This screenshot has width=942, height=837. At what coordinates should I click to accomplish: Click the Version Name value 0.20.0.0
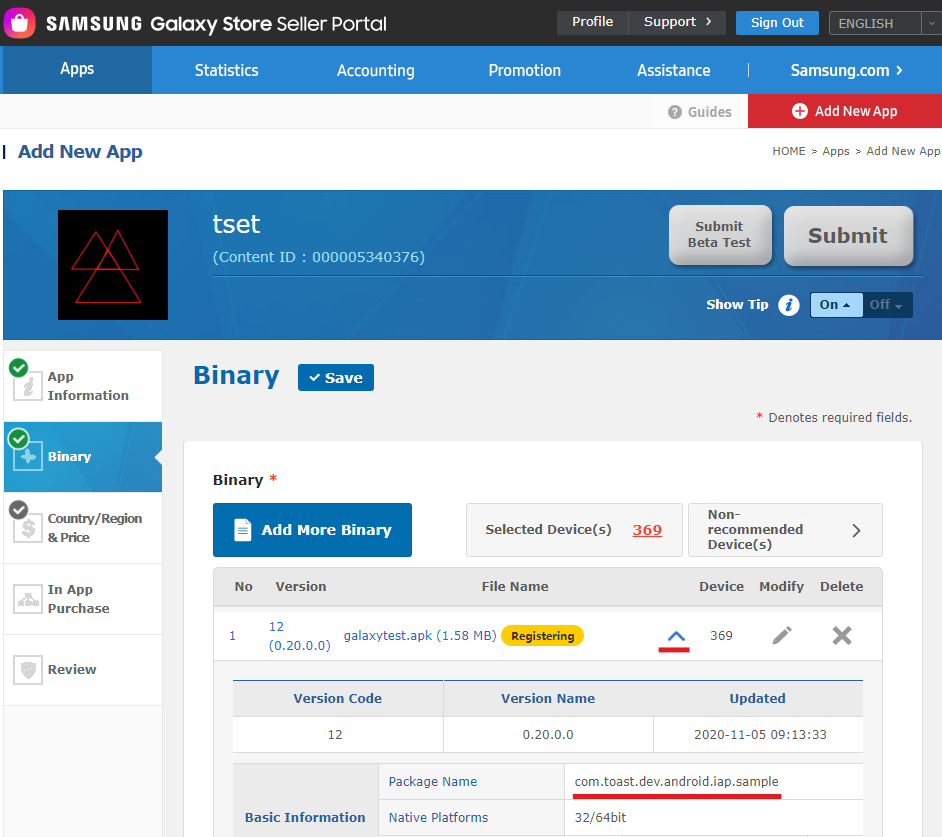pos(548,734)
